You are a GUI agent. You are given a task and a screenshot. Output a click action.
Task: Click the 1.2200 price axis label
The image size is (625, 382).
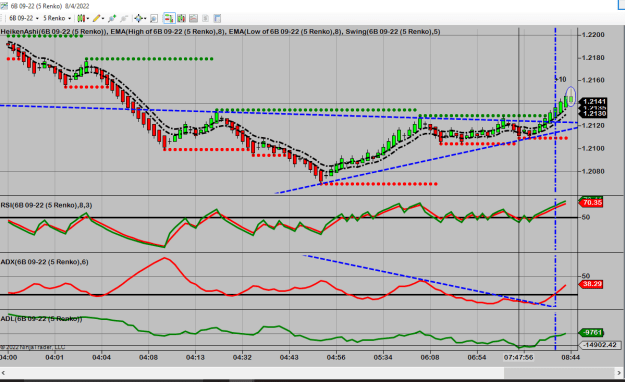point(593,35)
